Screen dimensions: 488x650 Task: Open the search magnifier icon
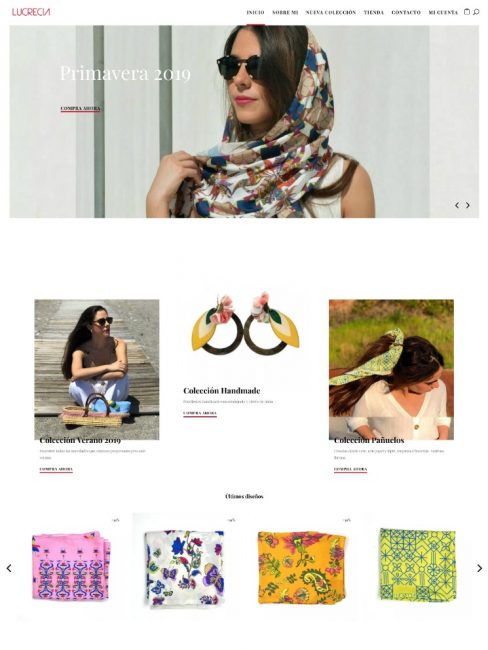tap(476, 12)
